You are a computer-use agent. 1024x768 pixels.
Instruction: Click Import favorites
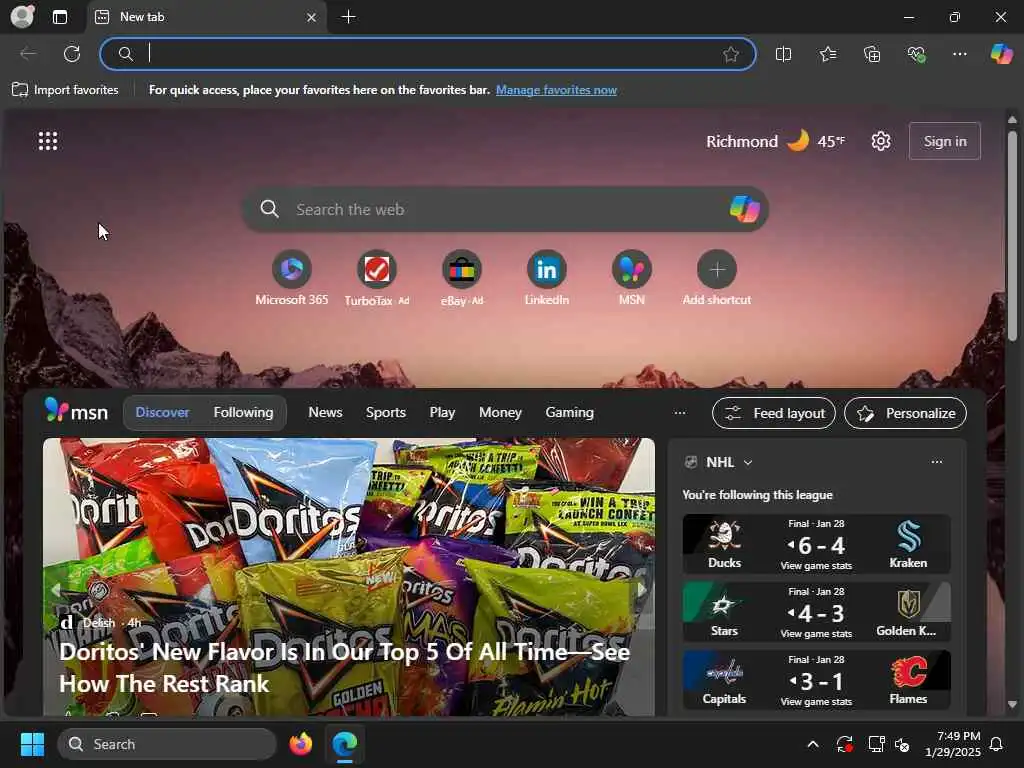(x=65, y=90)
